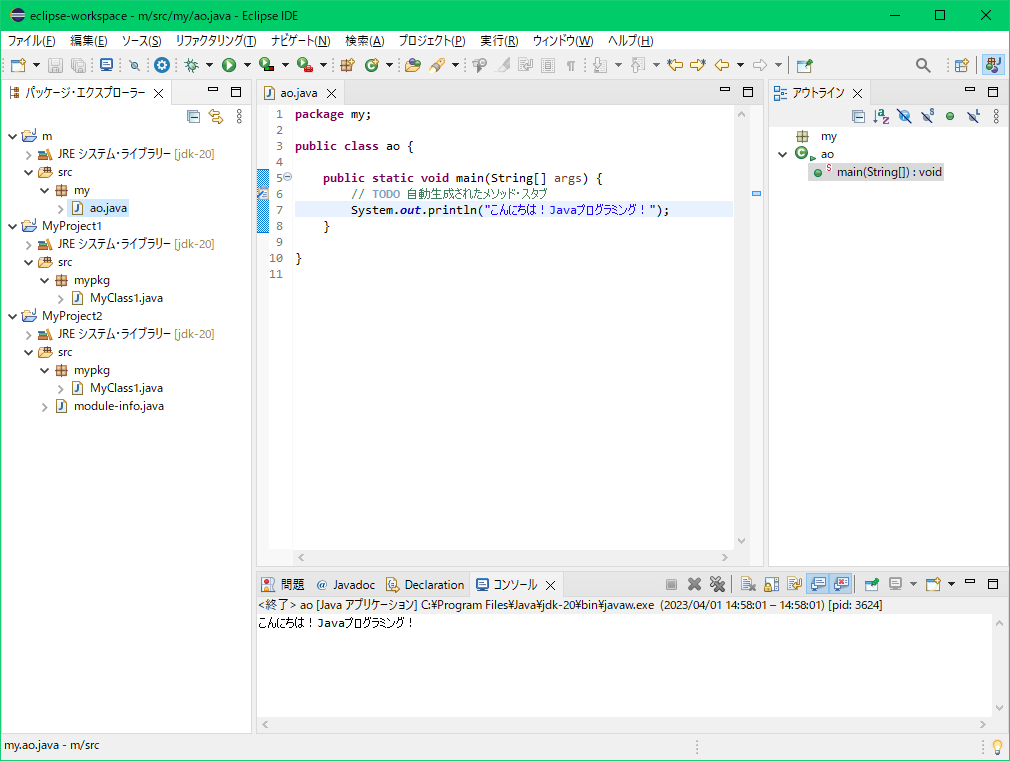Click the magnifier Search icon in toolbar
Image resolution: width=1010 pixels, height=761 pixels.
point(923,65)
